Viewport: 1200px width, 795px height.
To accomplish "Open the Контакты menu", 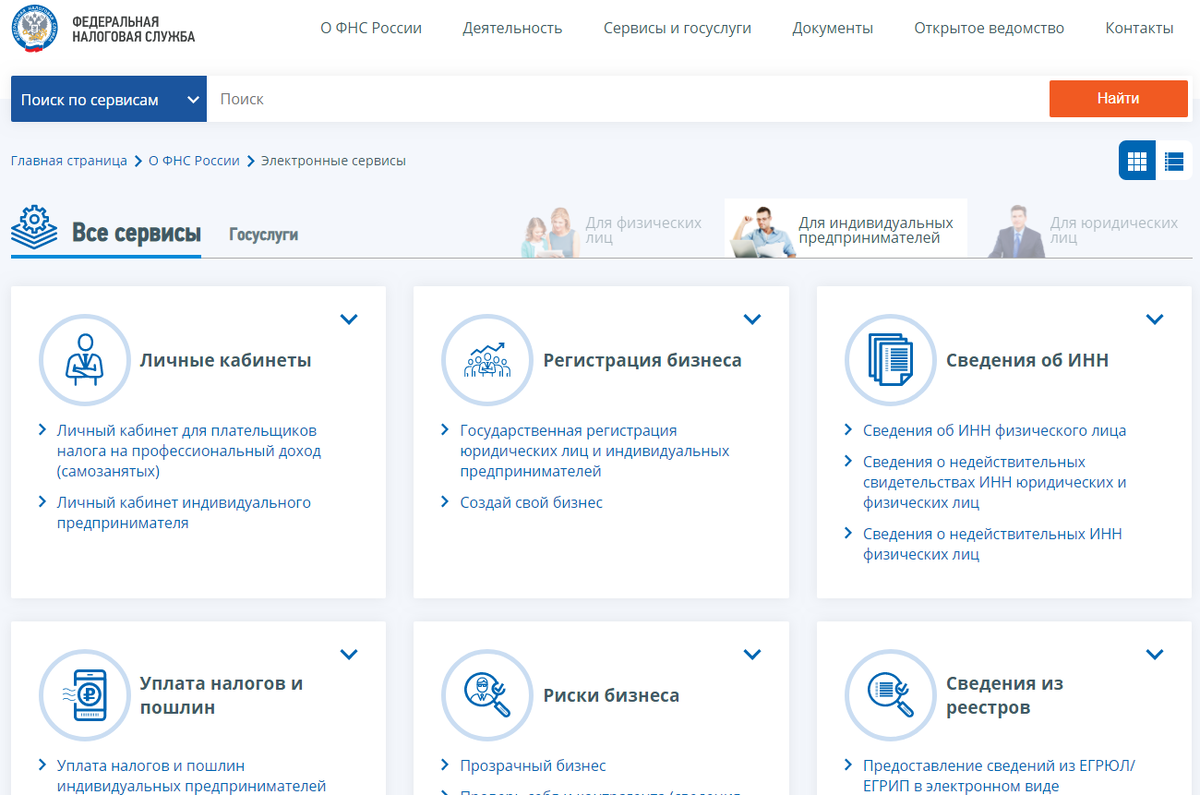I will click(x=1139, y=28).
